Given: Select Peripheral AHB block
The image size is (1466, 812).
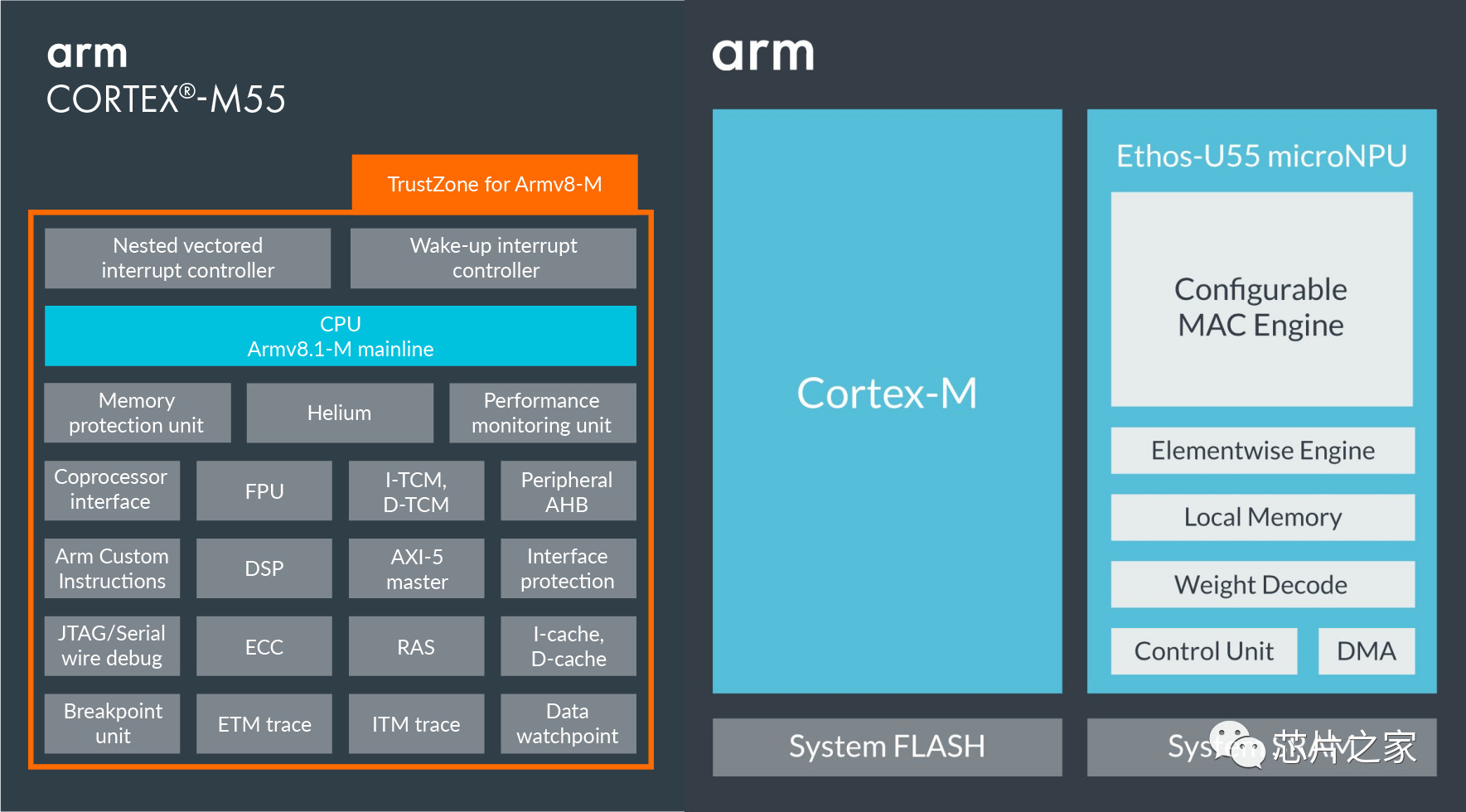Looking at the screenshot, I should [568, 491].
